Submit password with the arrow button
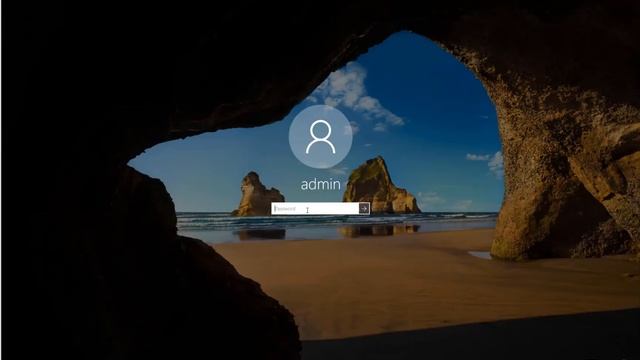The width and height of the screenshot is (640, 360). click(364, 209)
